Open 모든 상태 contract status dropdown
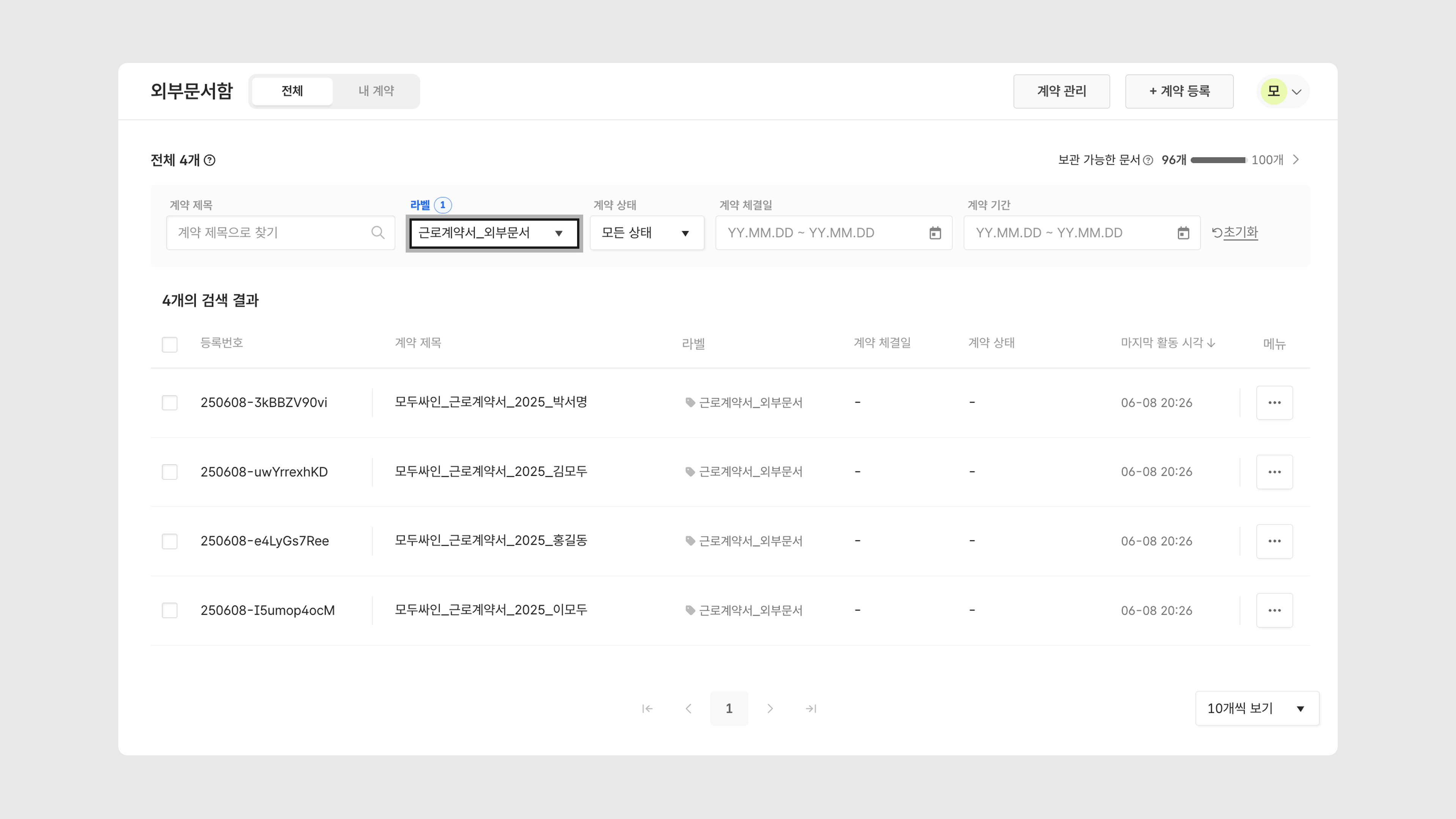 click(x=646, y=233)
